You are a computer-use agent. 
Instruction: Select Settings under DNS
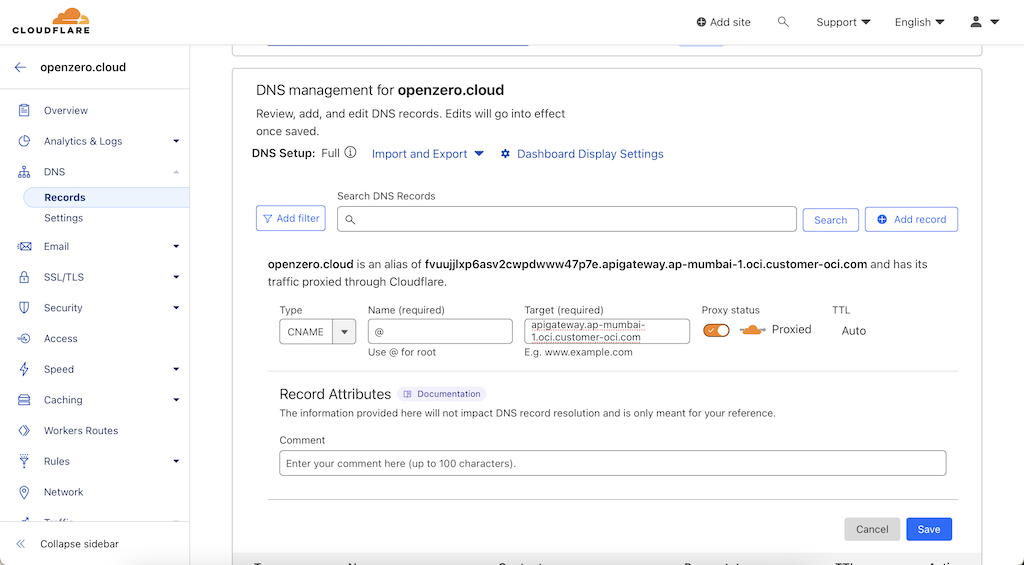click(x=63, y=218)
